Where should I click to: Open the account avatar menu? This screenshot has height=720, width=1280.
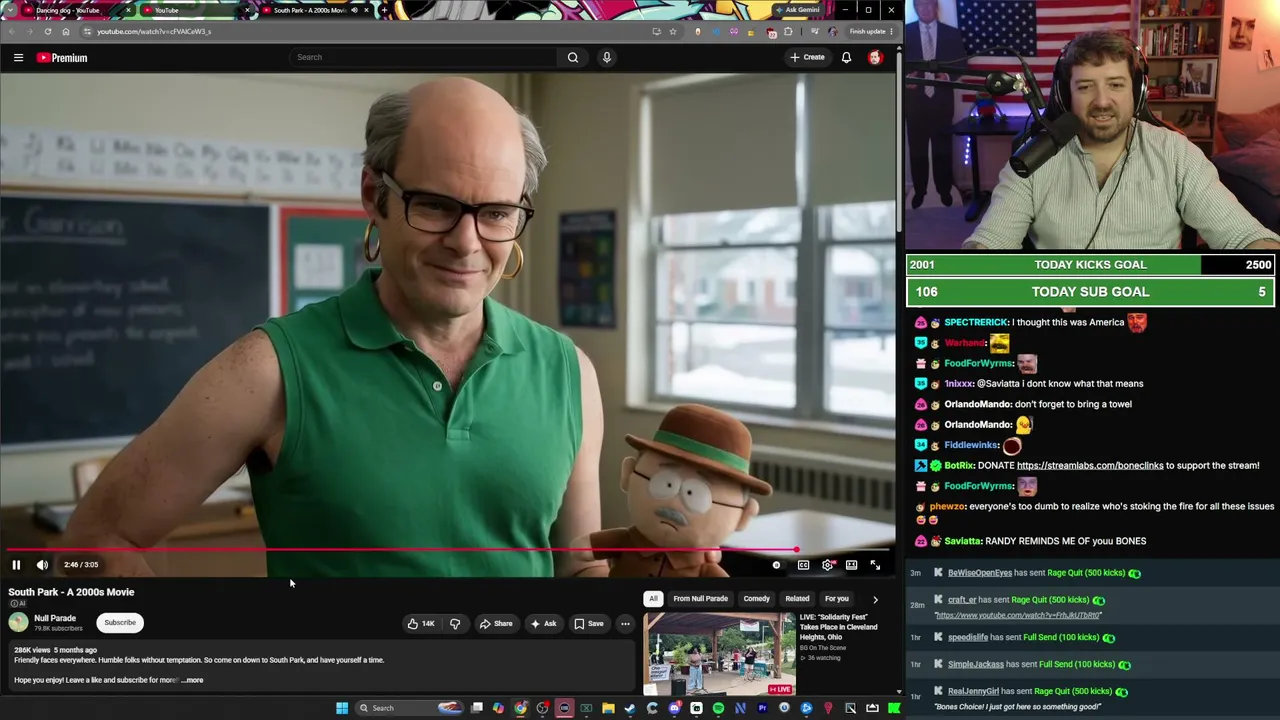pyautogui.click(x=875, y=57)
